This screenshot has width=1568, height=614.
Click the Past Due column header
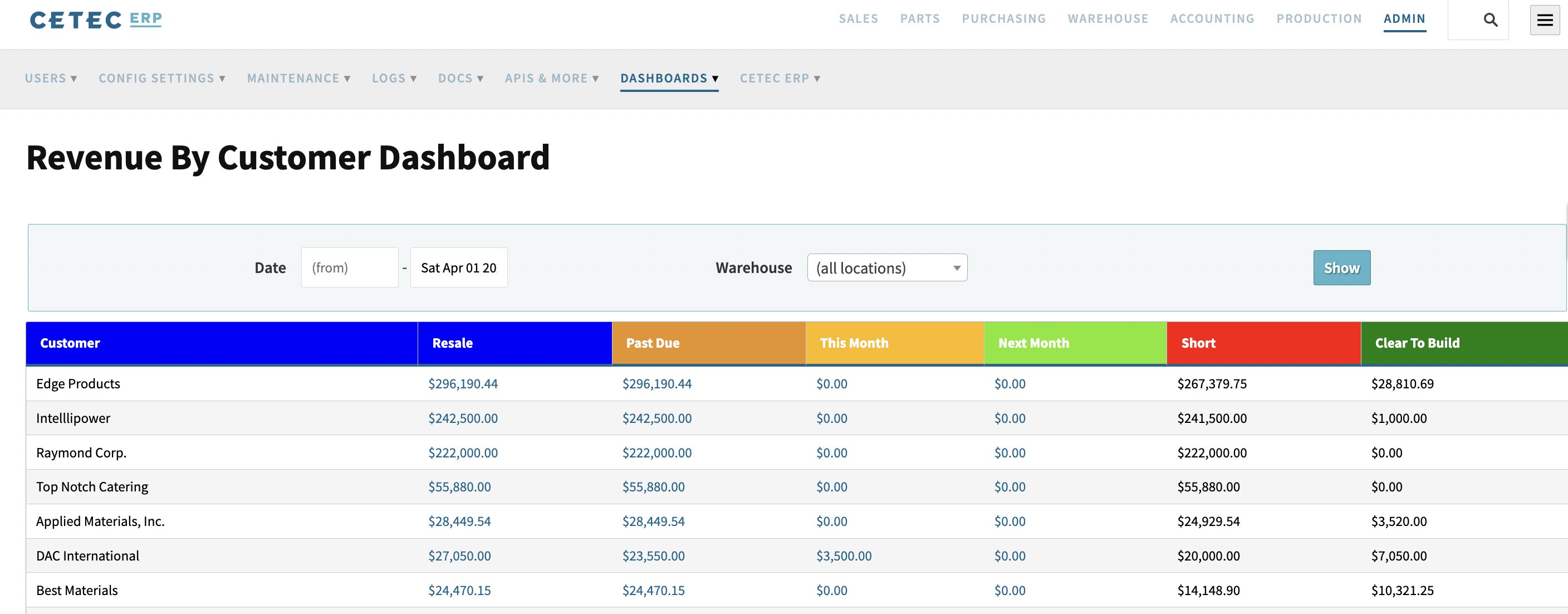[653, 344]
